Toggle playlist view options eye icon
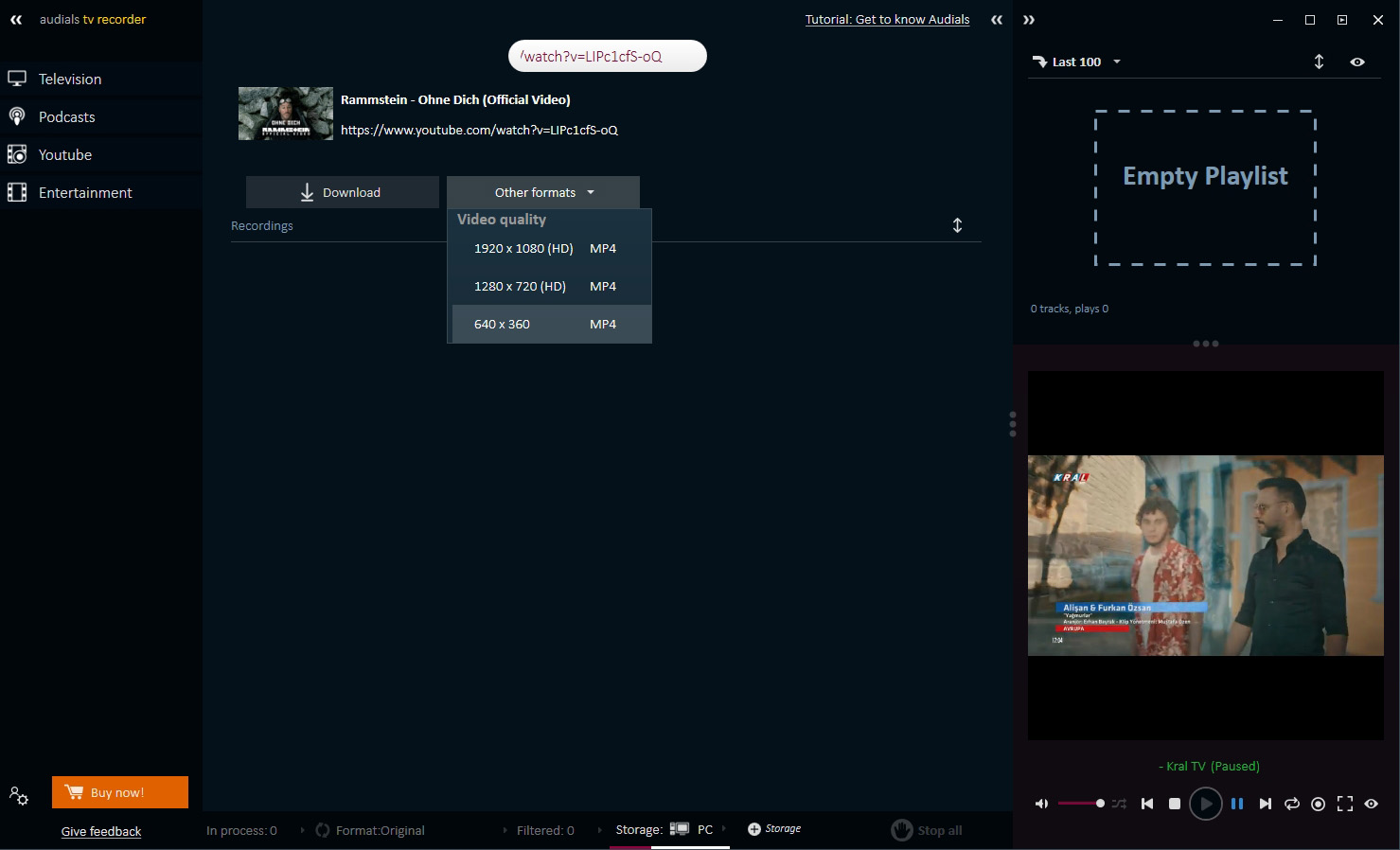 1357,62
